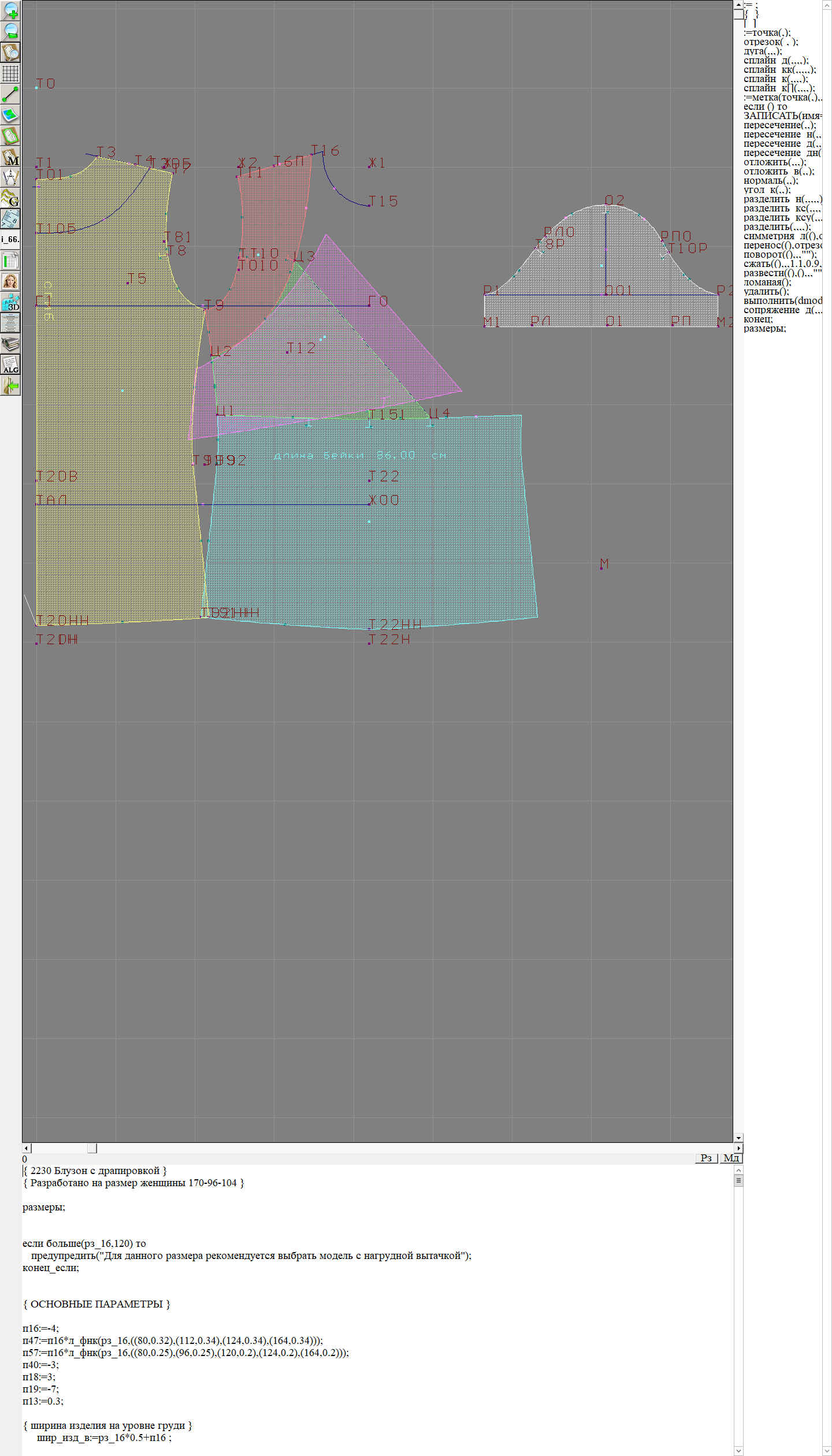This screenshot has width=832, height=1456.
Task: Click the woman portrait icon
Action: coord(10,281)
